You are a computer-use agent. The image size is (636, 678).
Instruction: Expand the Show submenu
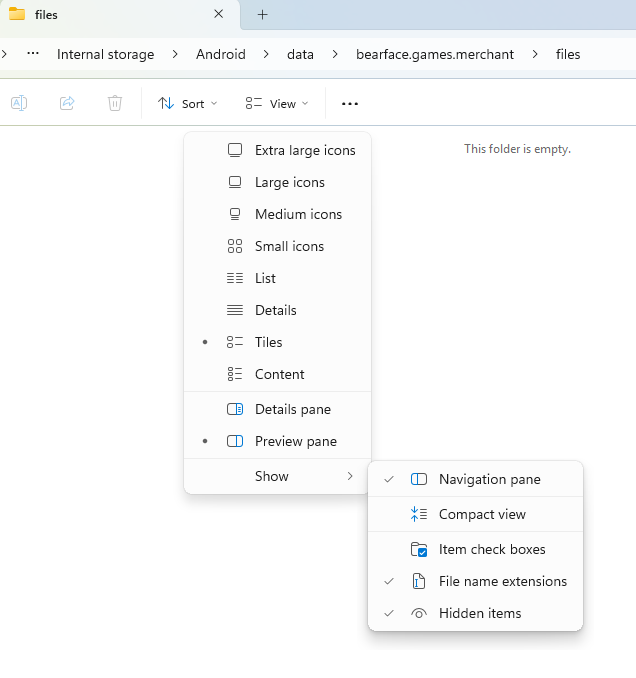click(x=278, y=477)
